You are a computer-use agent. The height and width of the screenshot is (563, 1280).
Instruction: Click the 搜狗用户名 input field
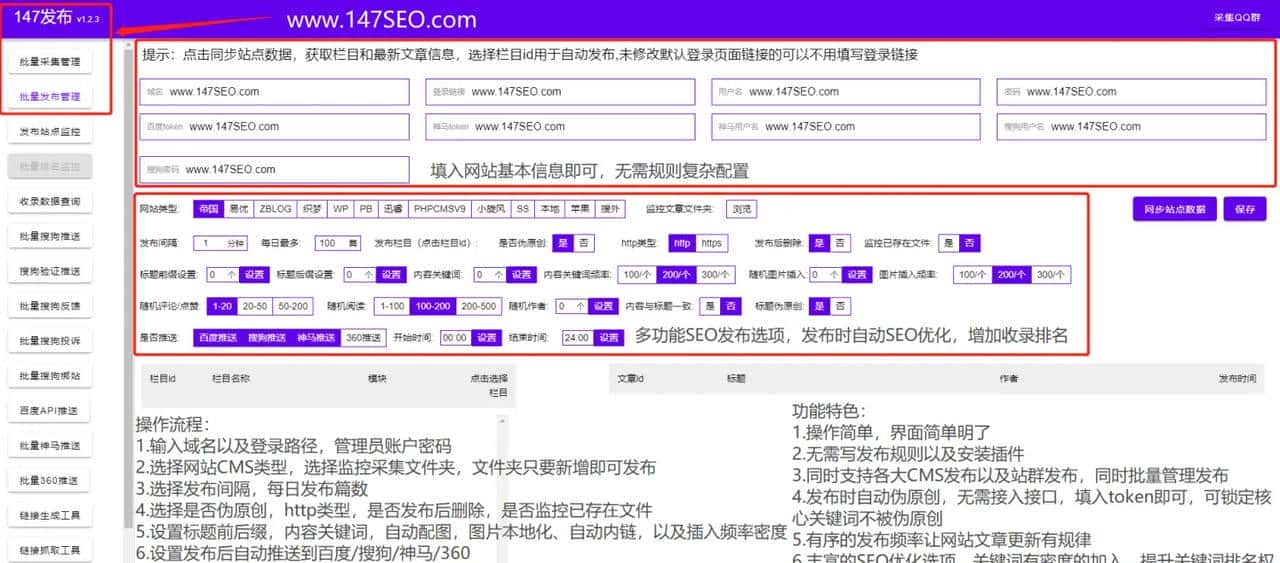[1131, 127]
